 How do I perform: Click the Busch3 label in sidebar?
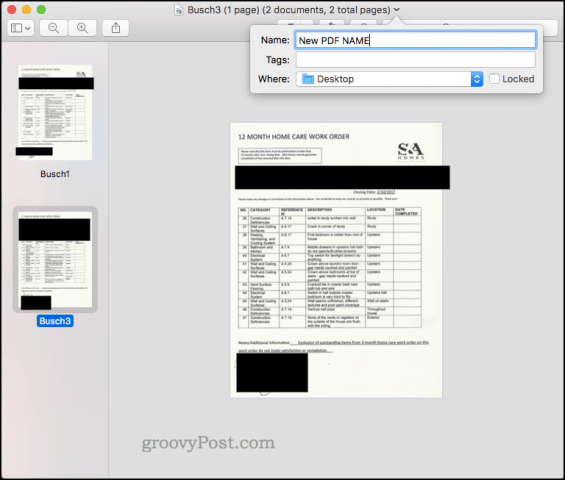(x=55, y=321)
